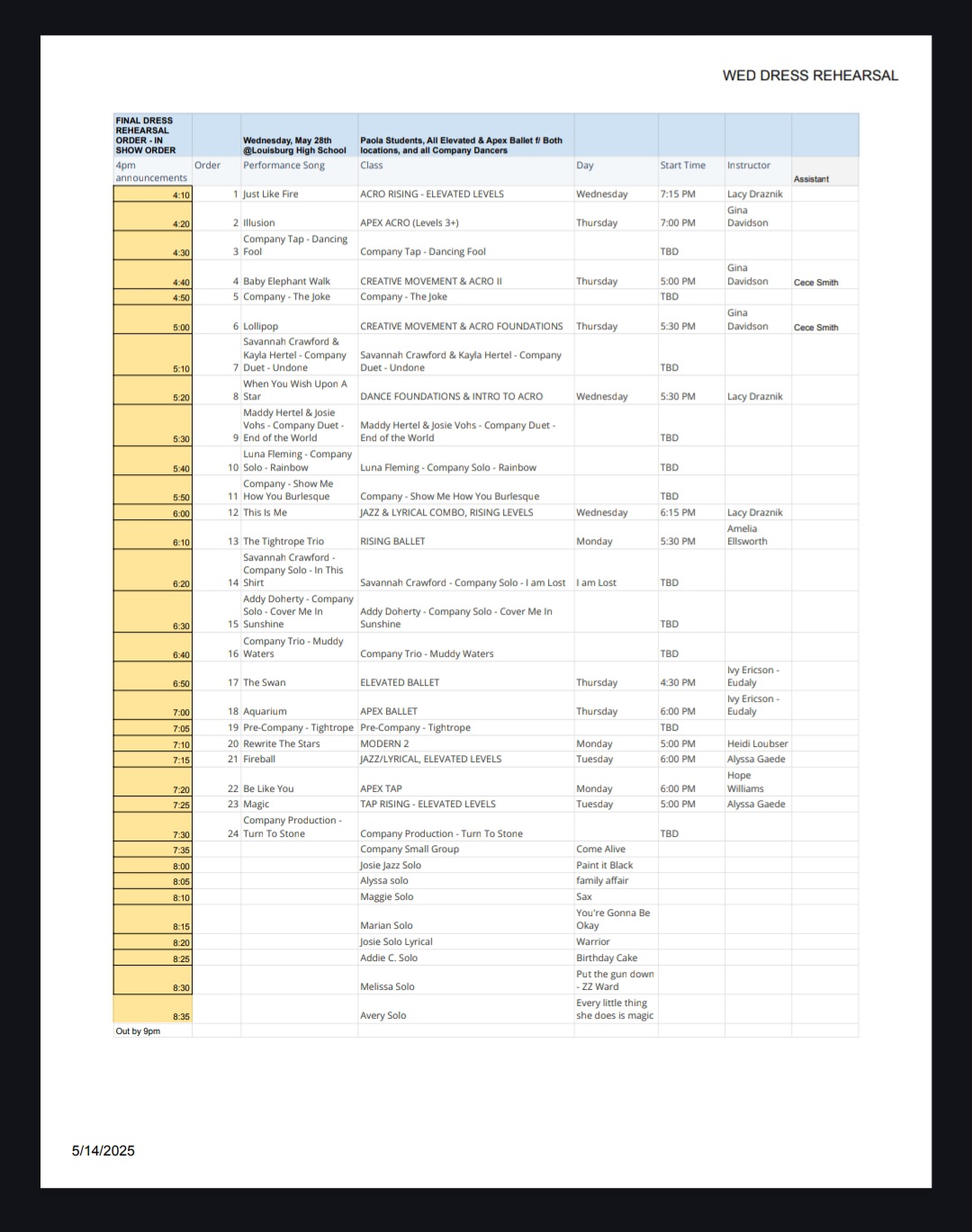Click the WED DRESS REHEARSAL page title
Screen dimensions: 972x1232
pyautogui.click(x=810, y=76)
